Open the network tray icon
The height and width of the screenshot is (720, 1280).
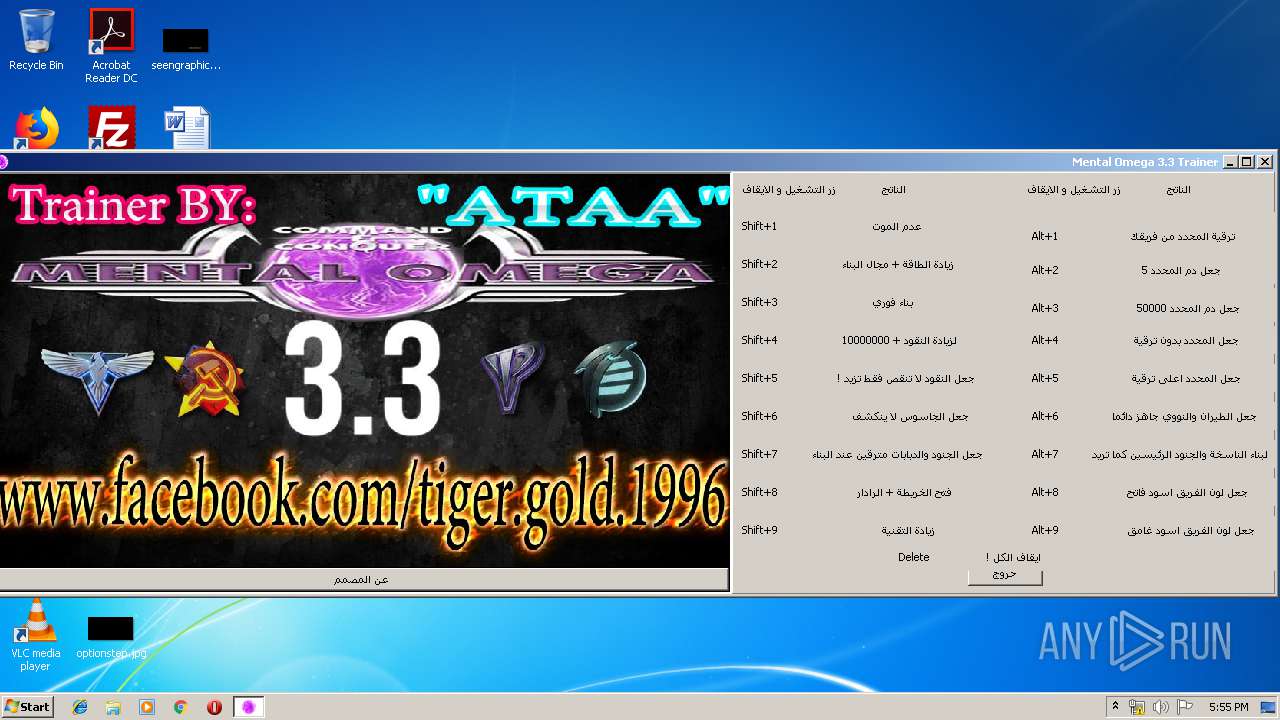[1137, 707]
